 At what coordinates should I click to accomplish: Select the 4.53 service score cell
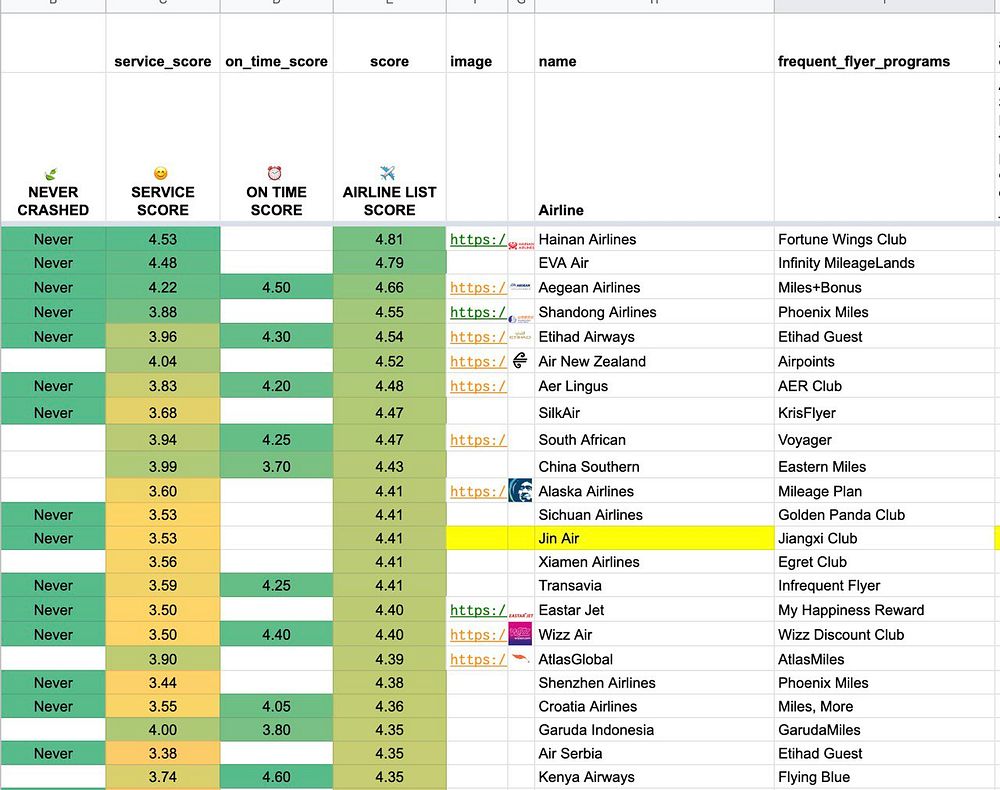(x=163, y=239)
